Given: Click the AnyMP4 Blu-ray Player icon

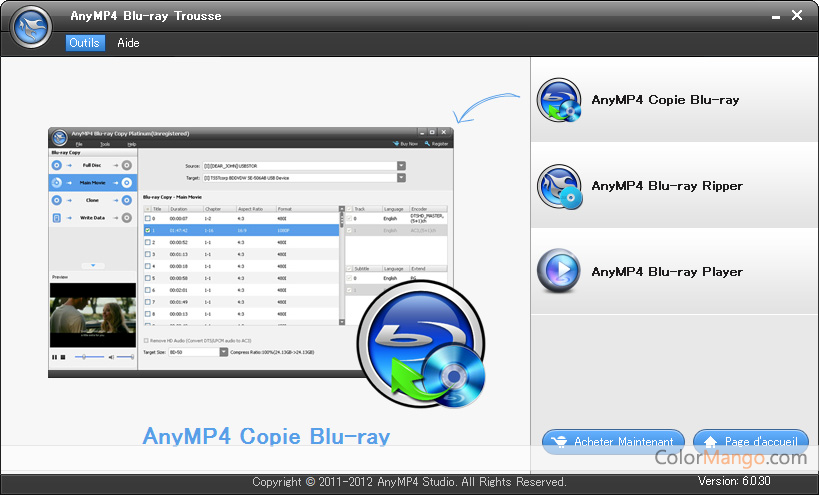Looking at the screenshot, I should (559, 271).
